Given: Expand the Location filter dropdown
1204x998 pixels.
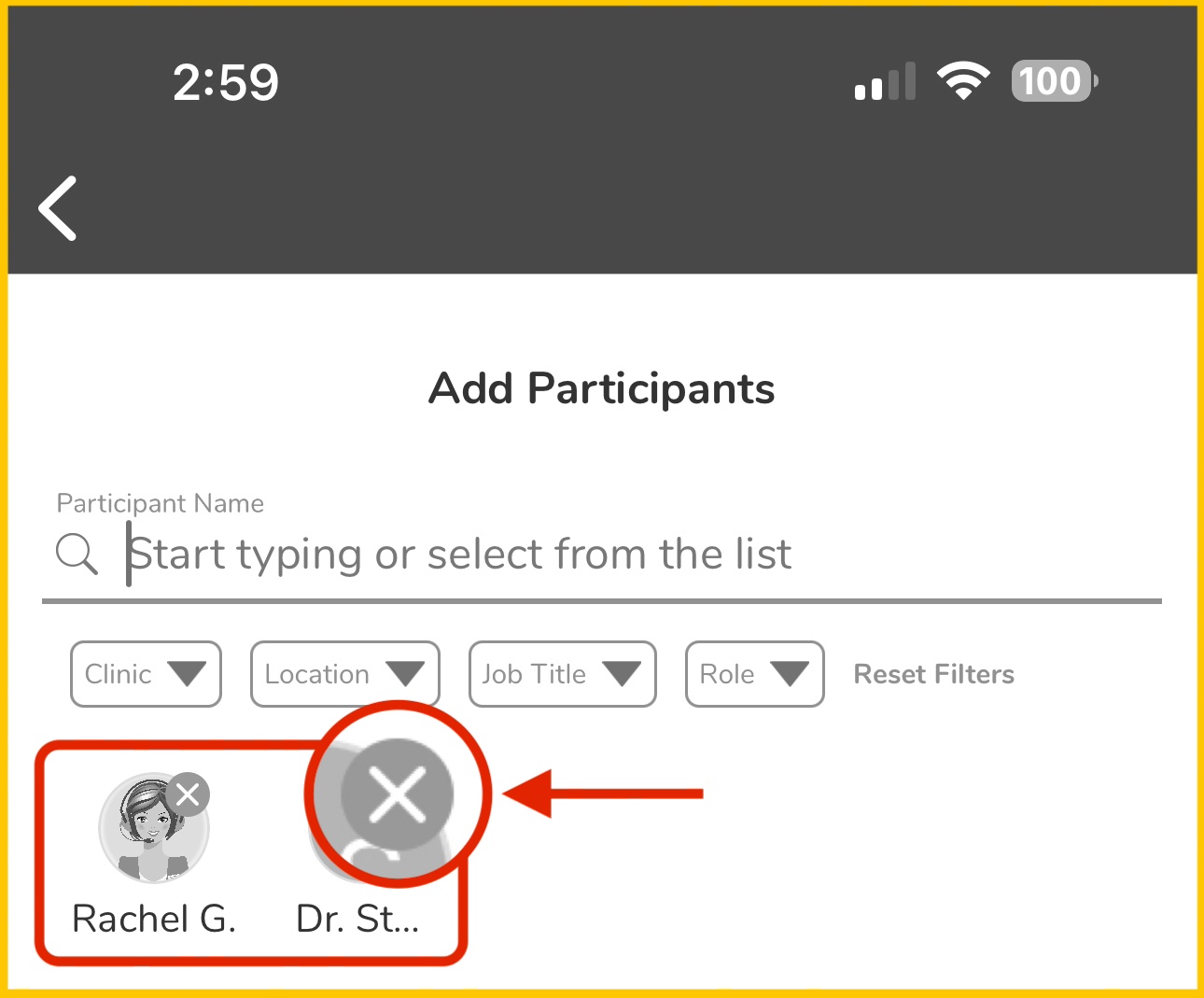Looking at the screenshot, I should pos(344,674).
